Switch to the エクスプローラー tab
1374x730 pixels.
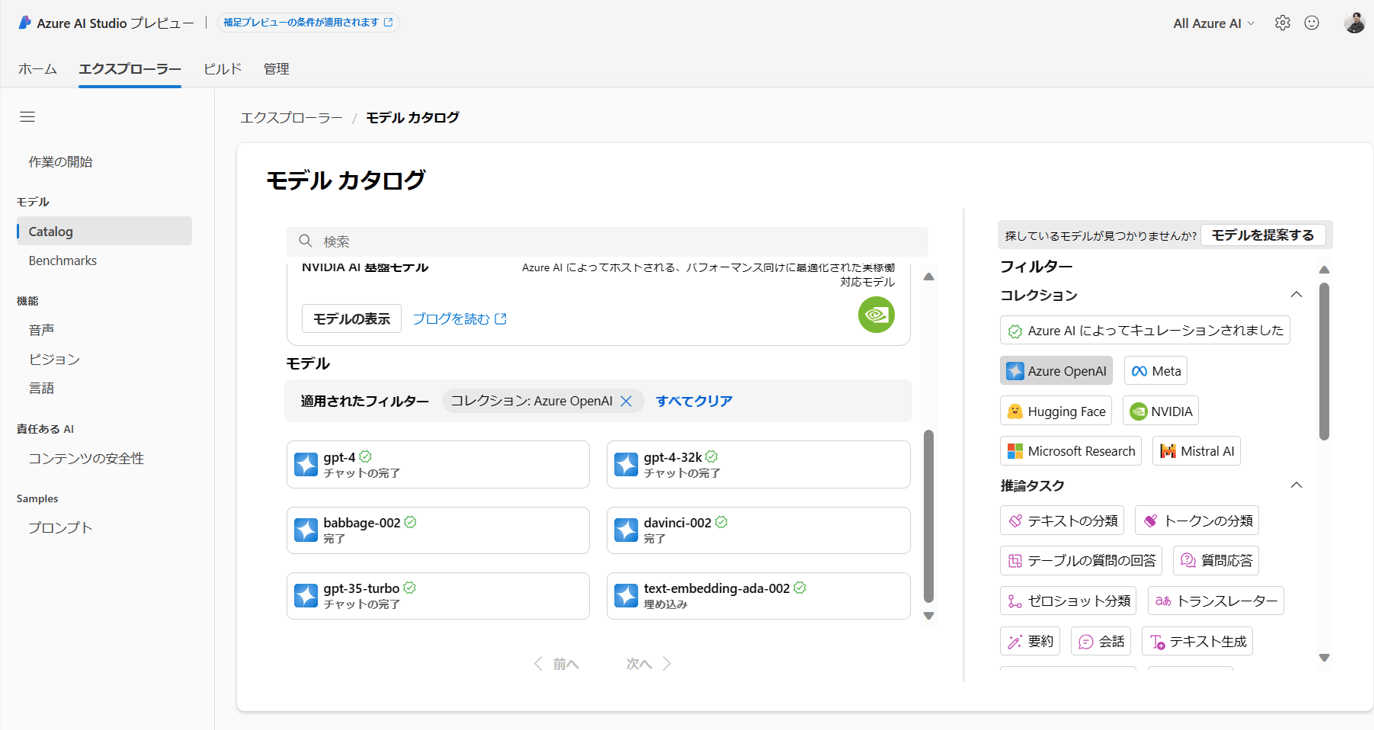click(x=130, y=69)
